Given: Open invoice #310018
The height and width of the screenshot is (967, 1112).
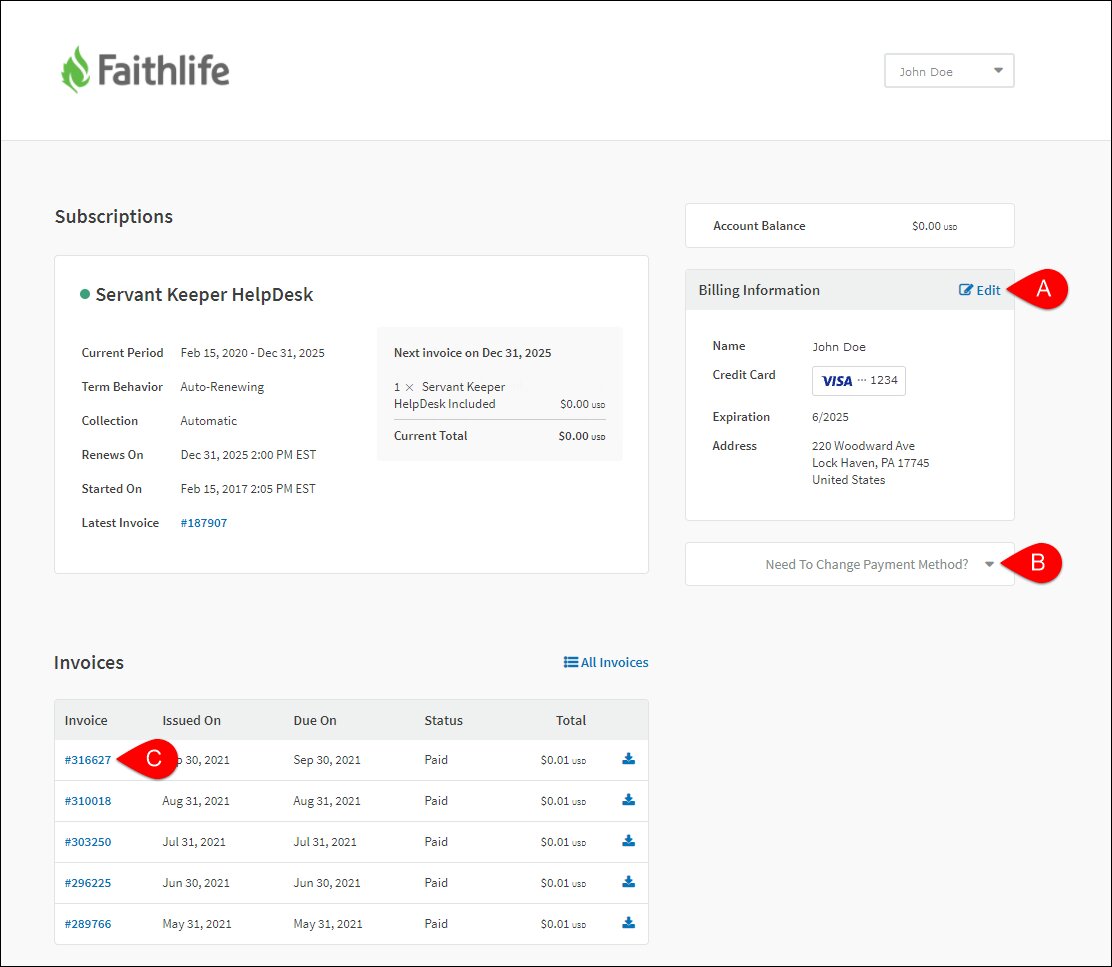Looking at the screenshot, I should pyautogui.click(x=87, y=800).
